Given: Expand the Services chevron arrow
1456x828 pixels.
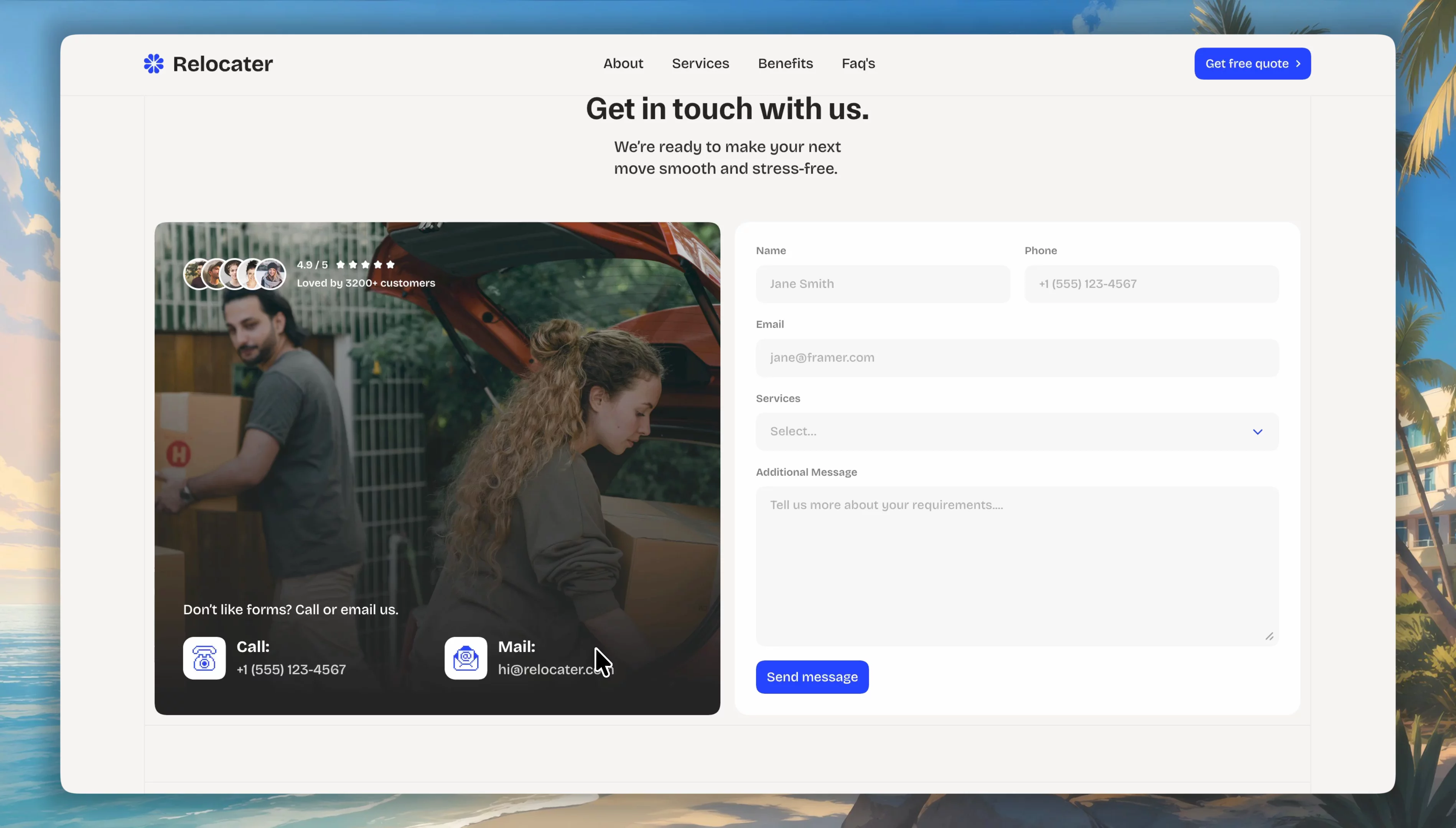Looking at the screenshot, I should [x=1257, y=432].
